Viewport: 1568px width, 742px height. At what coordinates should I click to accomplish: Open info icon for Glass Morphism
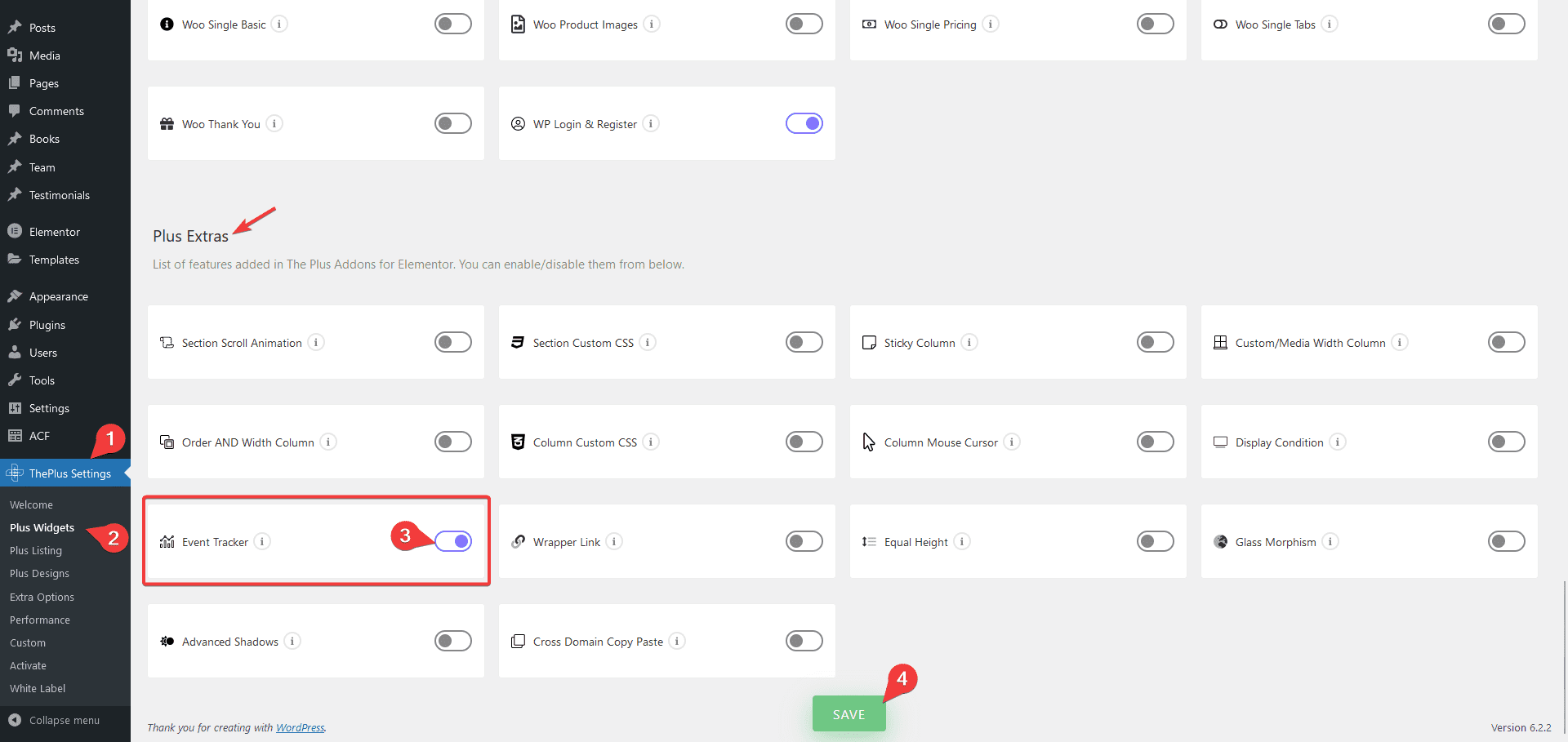[1330, 541]
